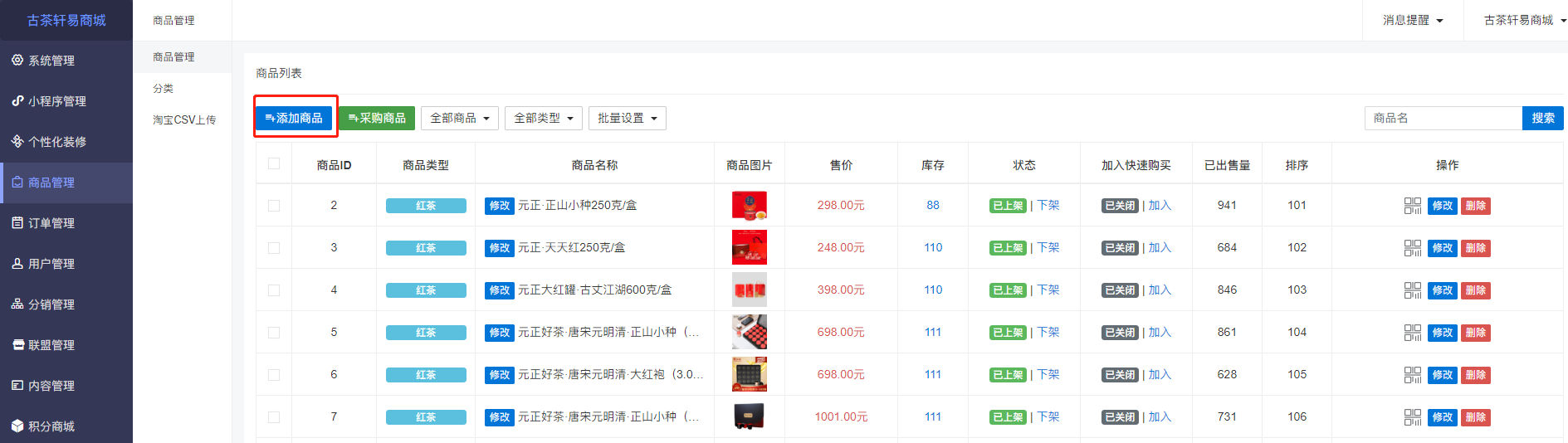The image size is (1568, 443).
Task: Check the row for product ID 4
Action: point(274,290)
